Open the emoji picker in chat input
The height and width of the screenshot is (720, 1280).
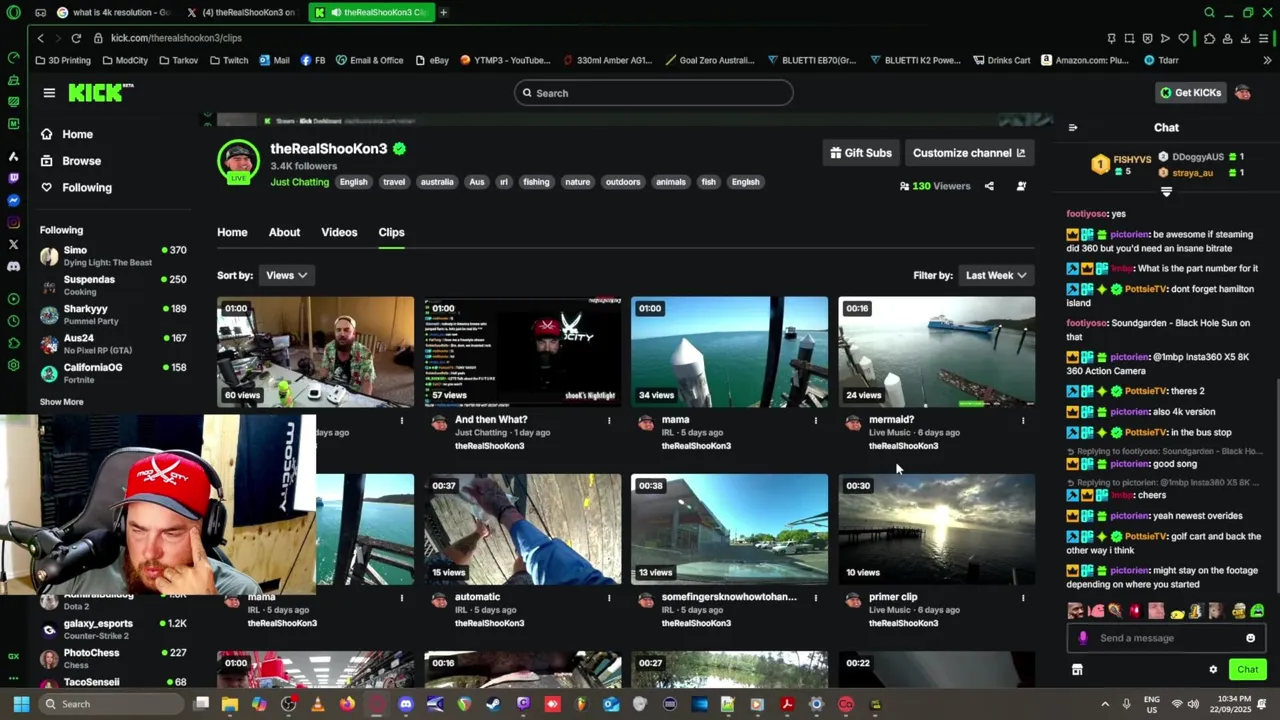coord(1250,638)
